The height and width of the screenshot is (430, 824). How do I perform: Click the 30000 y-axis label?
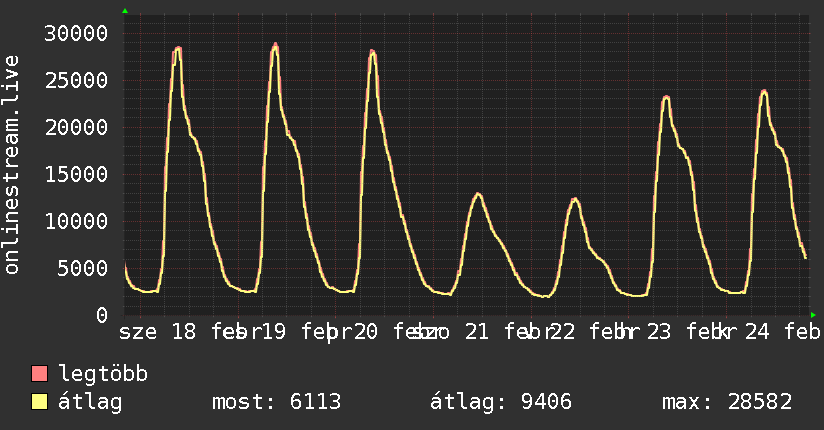tap(76, 34)
